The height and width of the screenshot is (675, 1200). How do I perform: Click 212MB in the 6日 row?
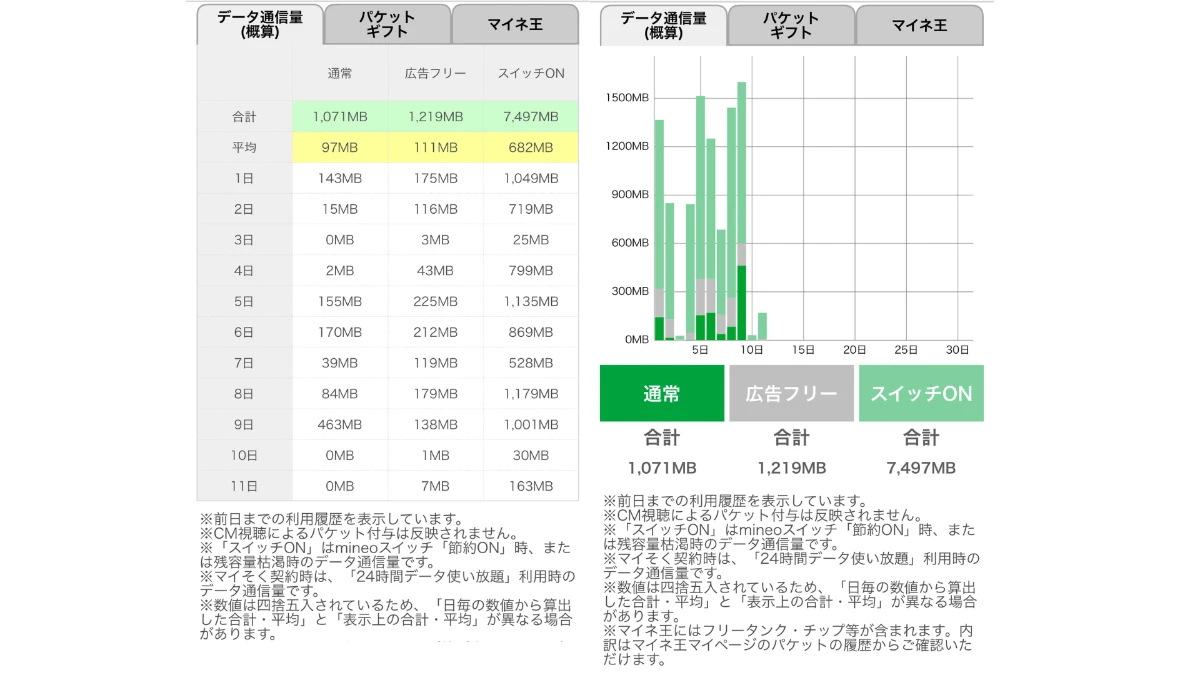coord(435,332)
